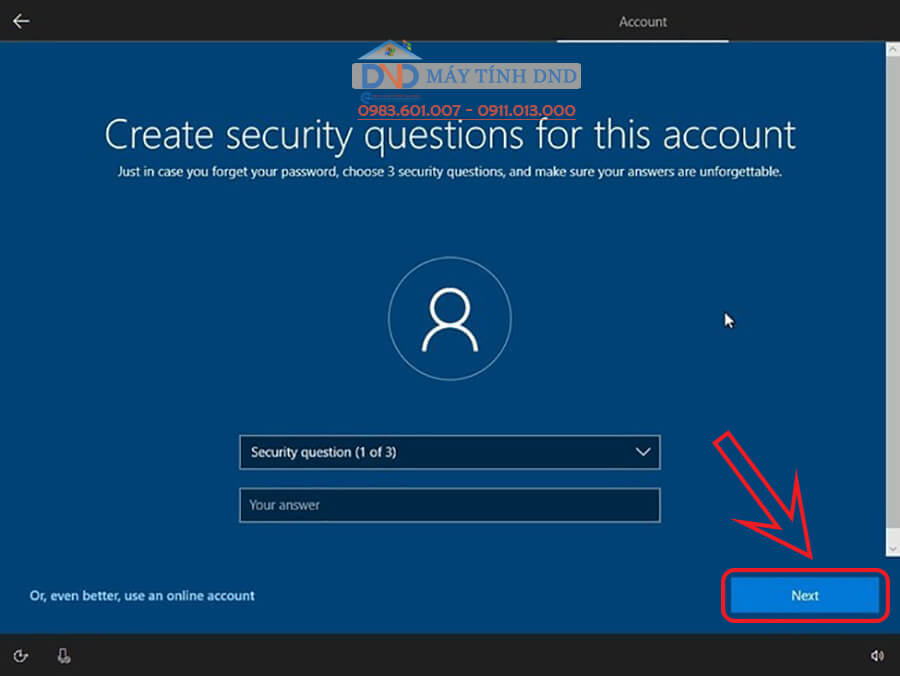Image resolution: width=900 pixels, height=676 pixels.
Task: Click the 'Create security questions for this account' heading
Action: point(449,136)
